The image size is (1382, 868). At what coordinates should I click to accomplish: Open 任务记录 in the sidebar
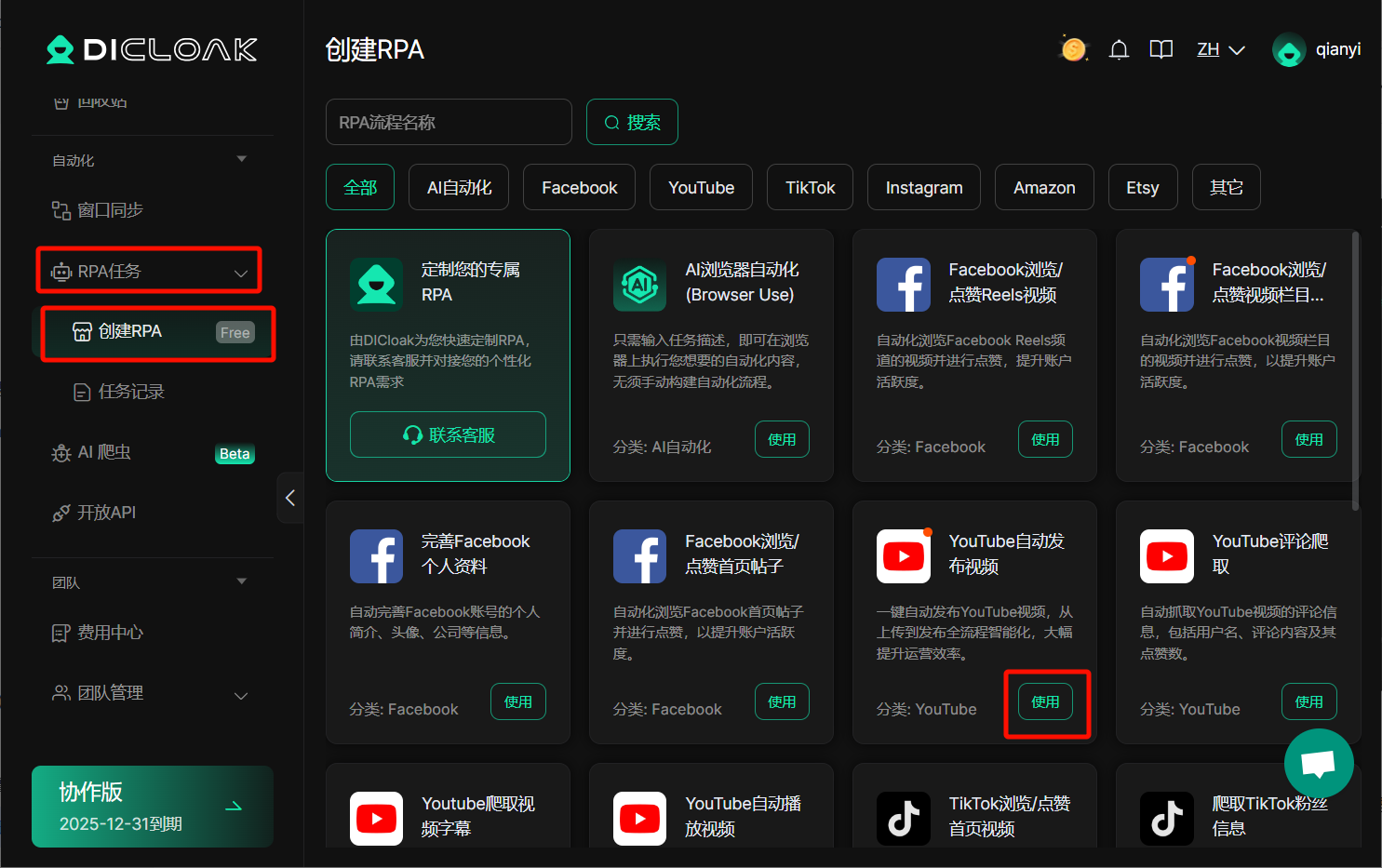pyautogui.click(x=131, y=392)
